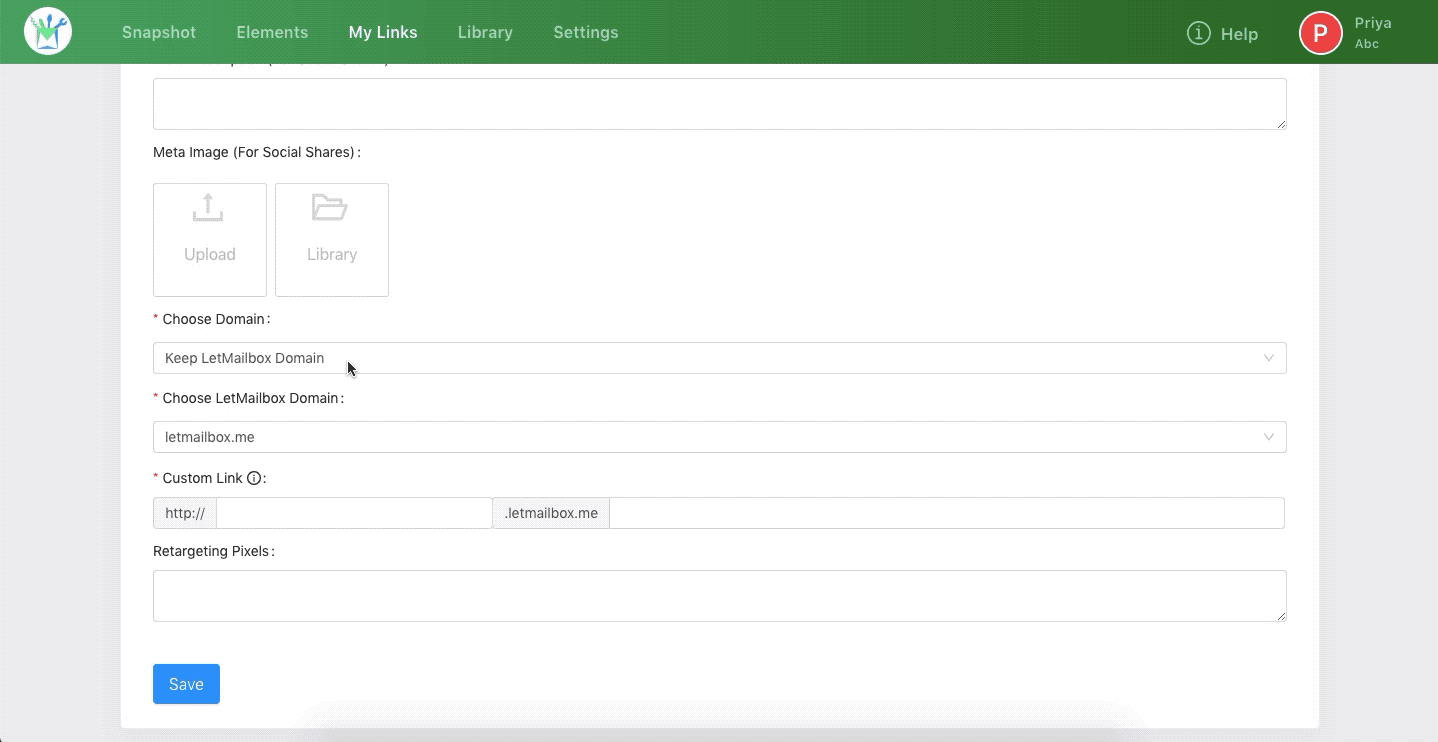
Task: Open the Settings navigation tab
Action: 586,32
